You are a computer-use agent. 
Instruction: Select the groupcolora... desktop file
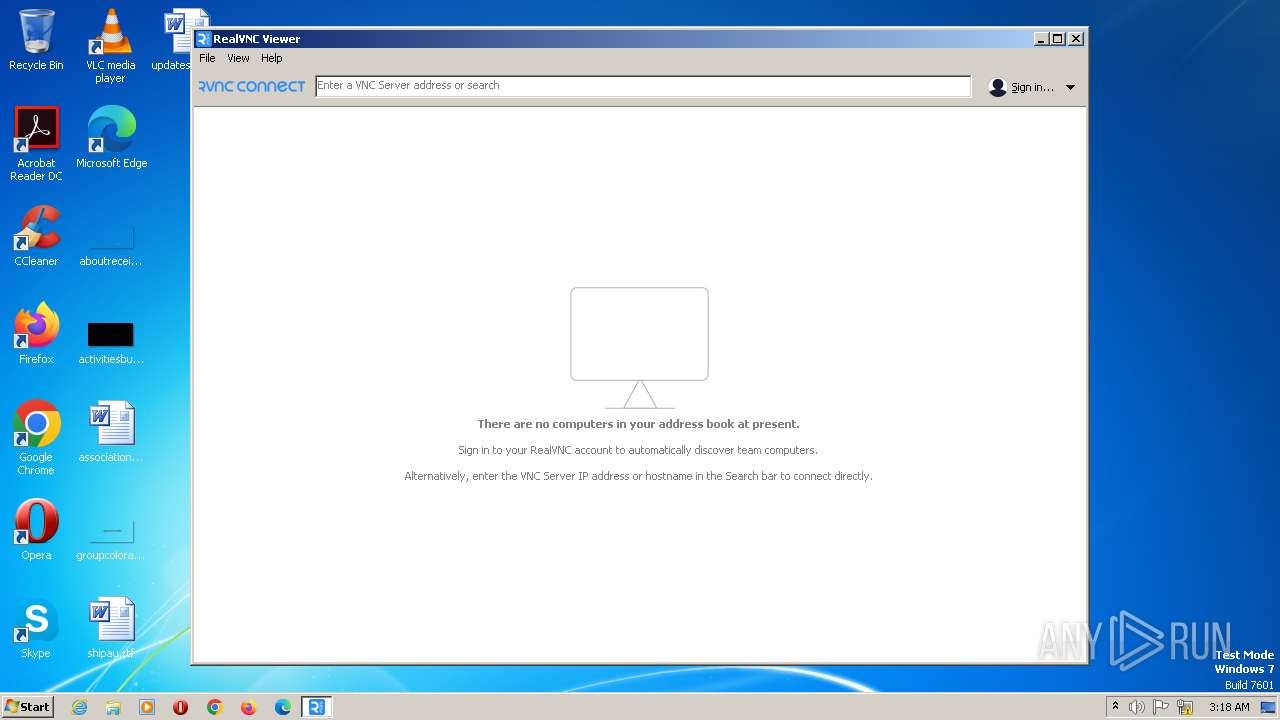[110, 540]
